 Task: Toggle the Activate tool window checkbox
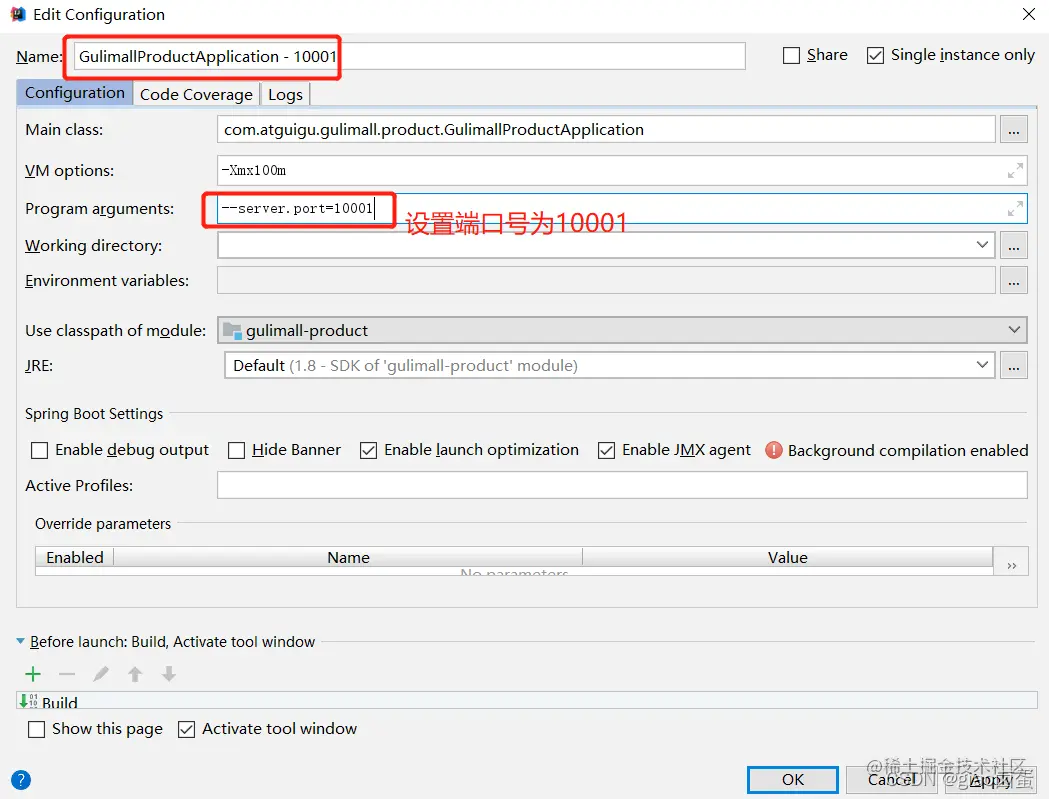[186, 729]
